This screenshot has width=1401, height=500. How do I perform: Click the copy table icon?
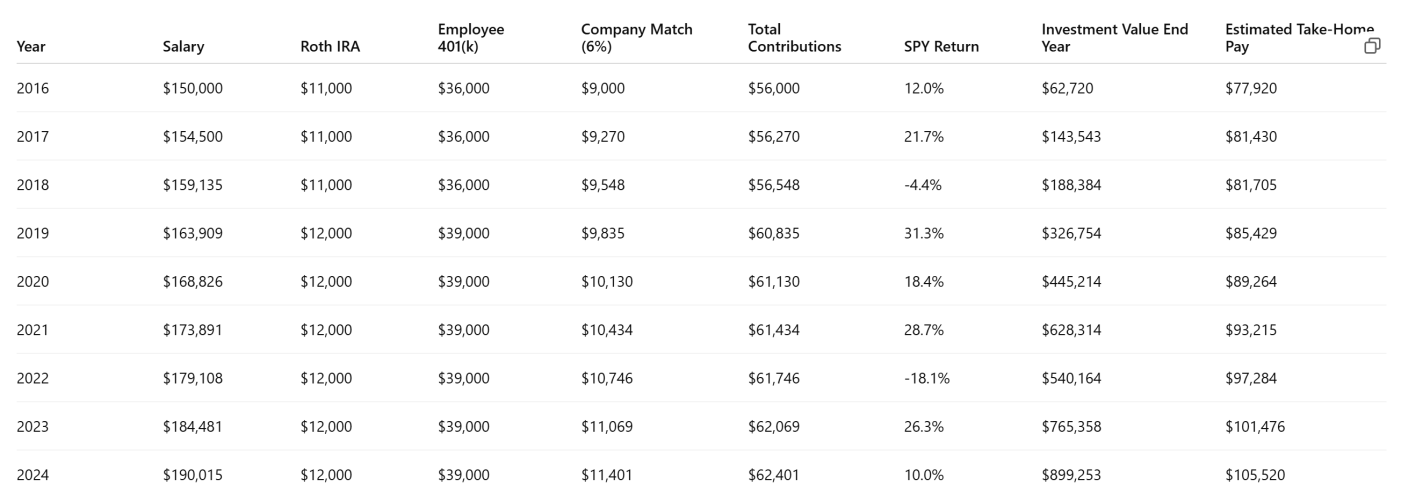pos(1373,46)
